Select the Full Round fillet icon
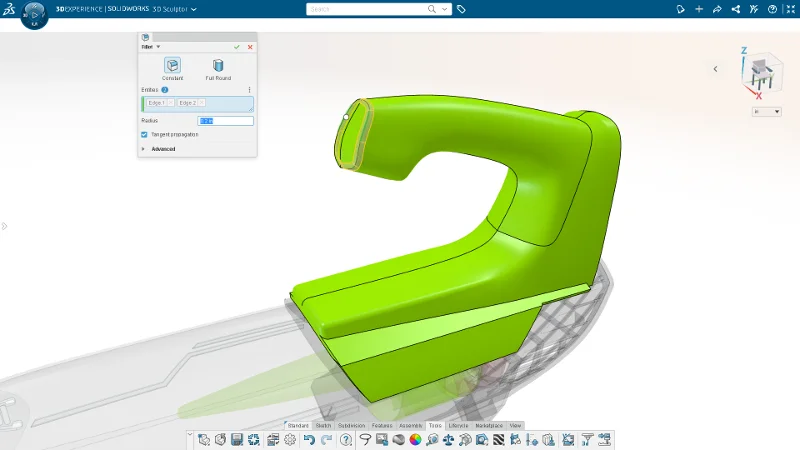 (x=218, y=65)
